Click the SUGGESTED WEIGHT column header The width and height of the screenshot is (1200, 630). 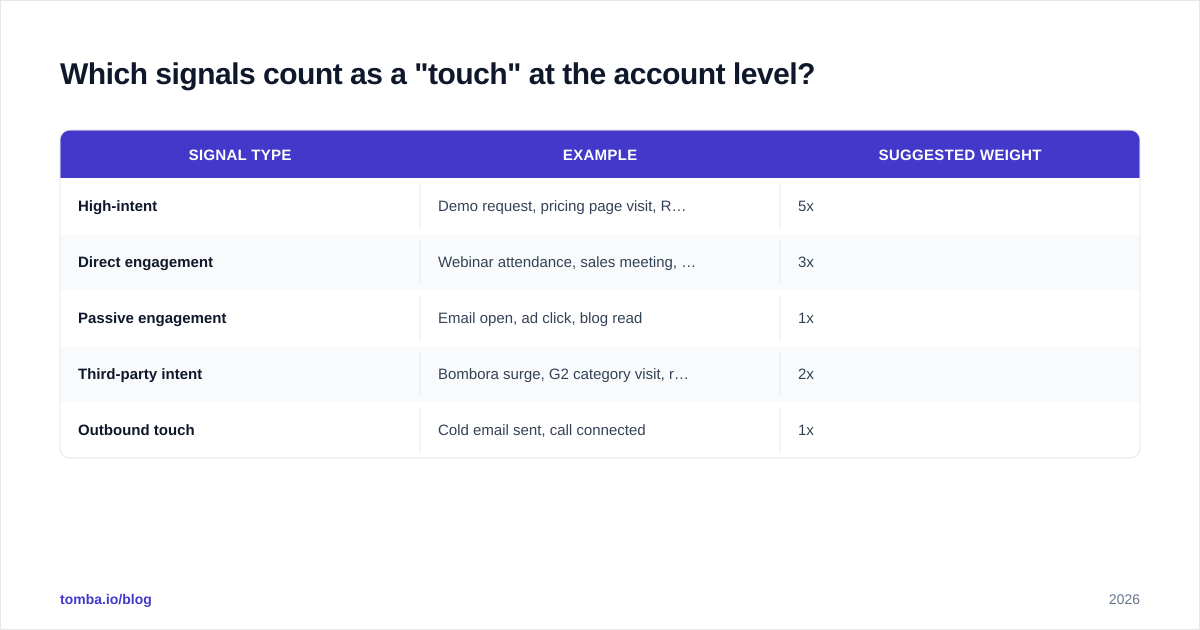960,155
